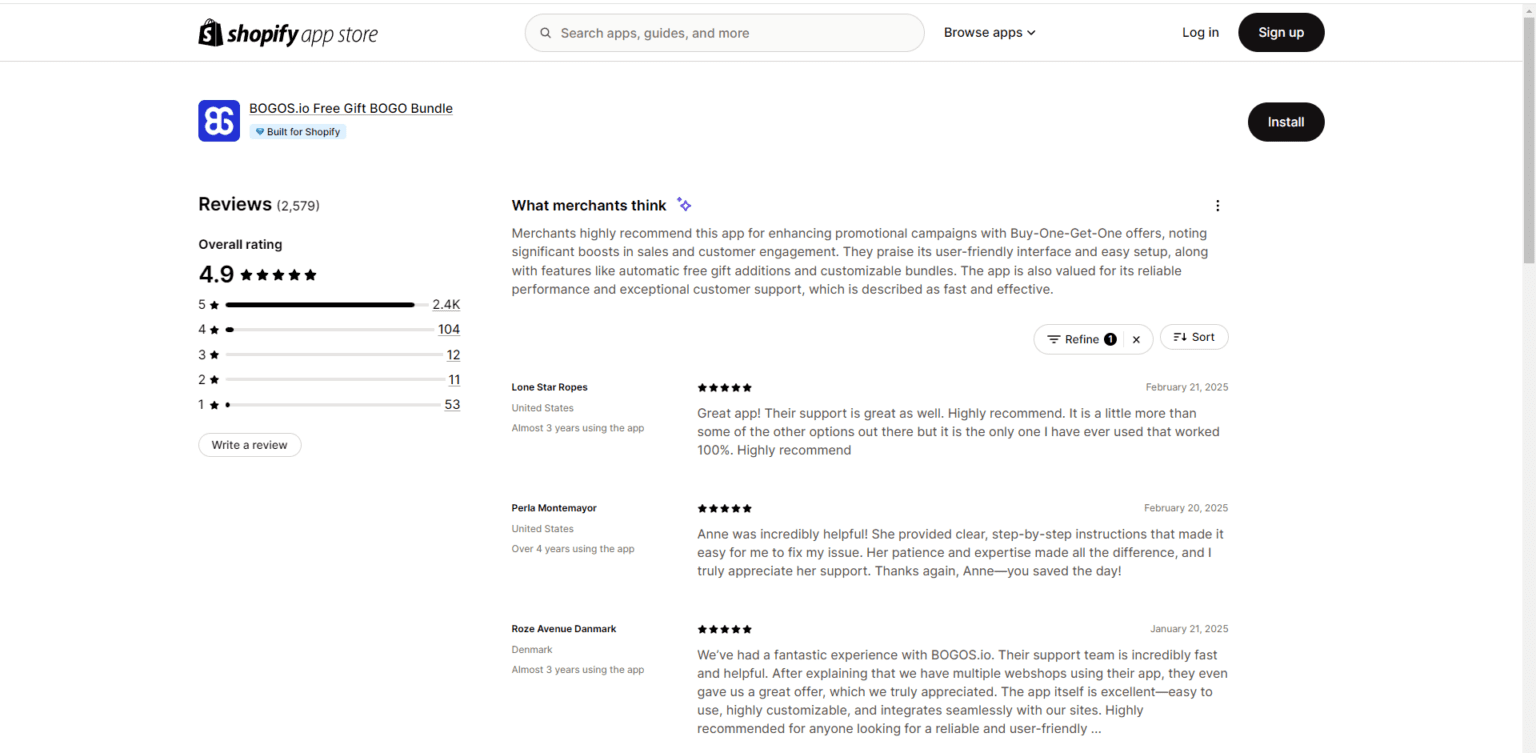Click the AI sparkle icon next to merchants summary
This screenshot has height=753, width=1536.
tap(684, 203)
